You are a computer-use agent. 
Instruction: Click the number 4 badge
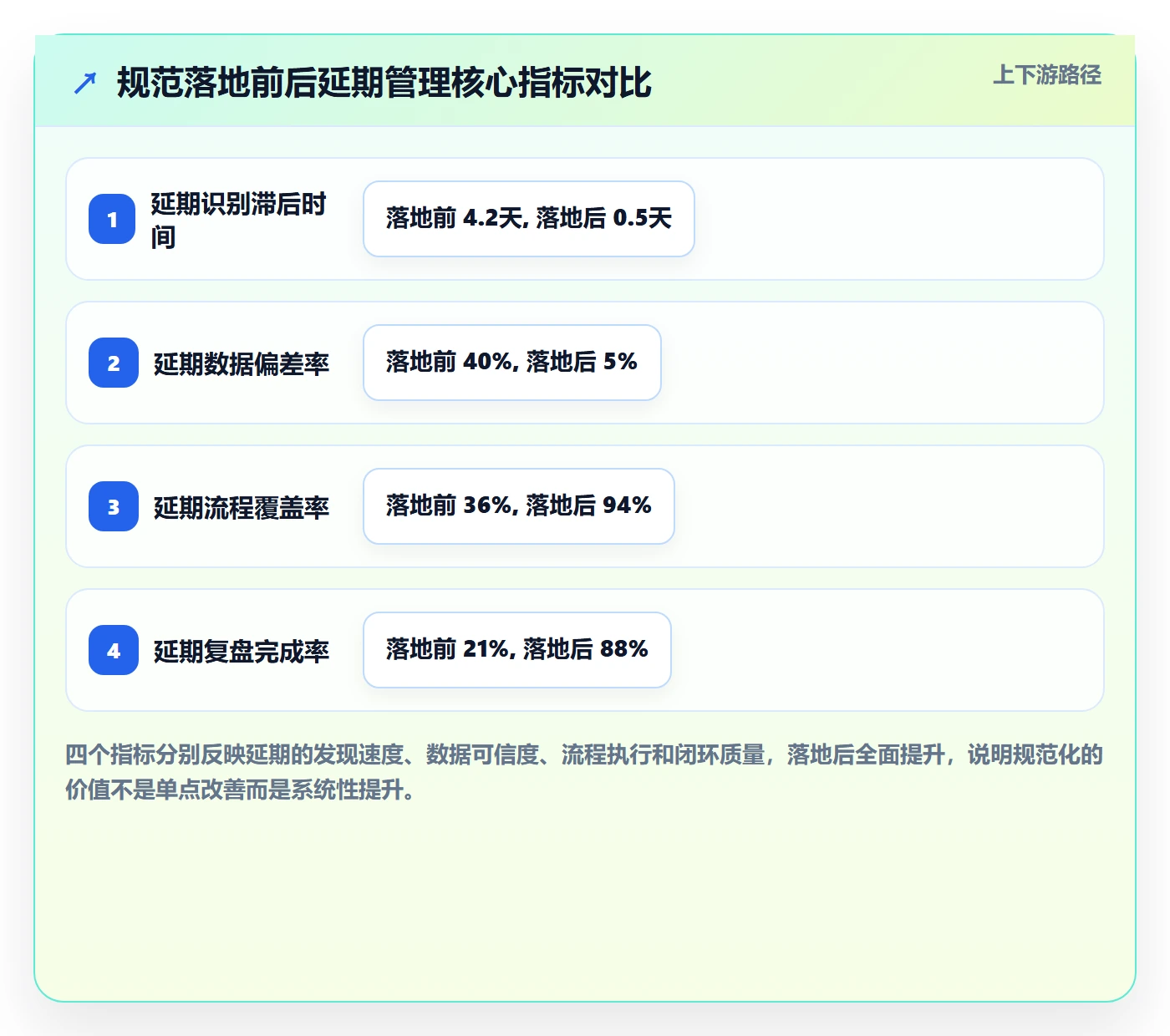[x=114, y=650]
